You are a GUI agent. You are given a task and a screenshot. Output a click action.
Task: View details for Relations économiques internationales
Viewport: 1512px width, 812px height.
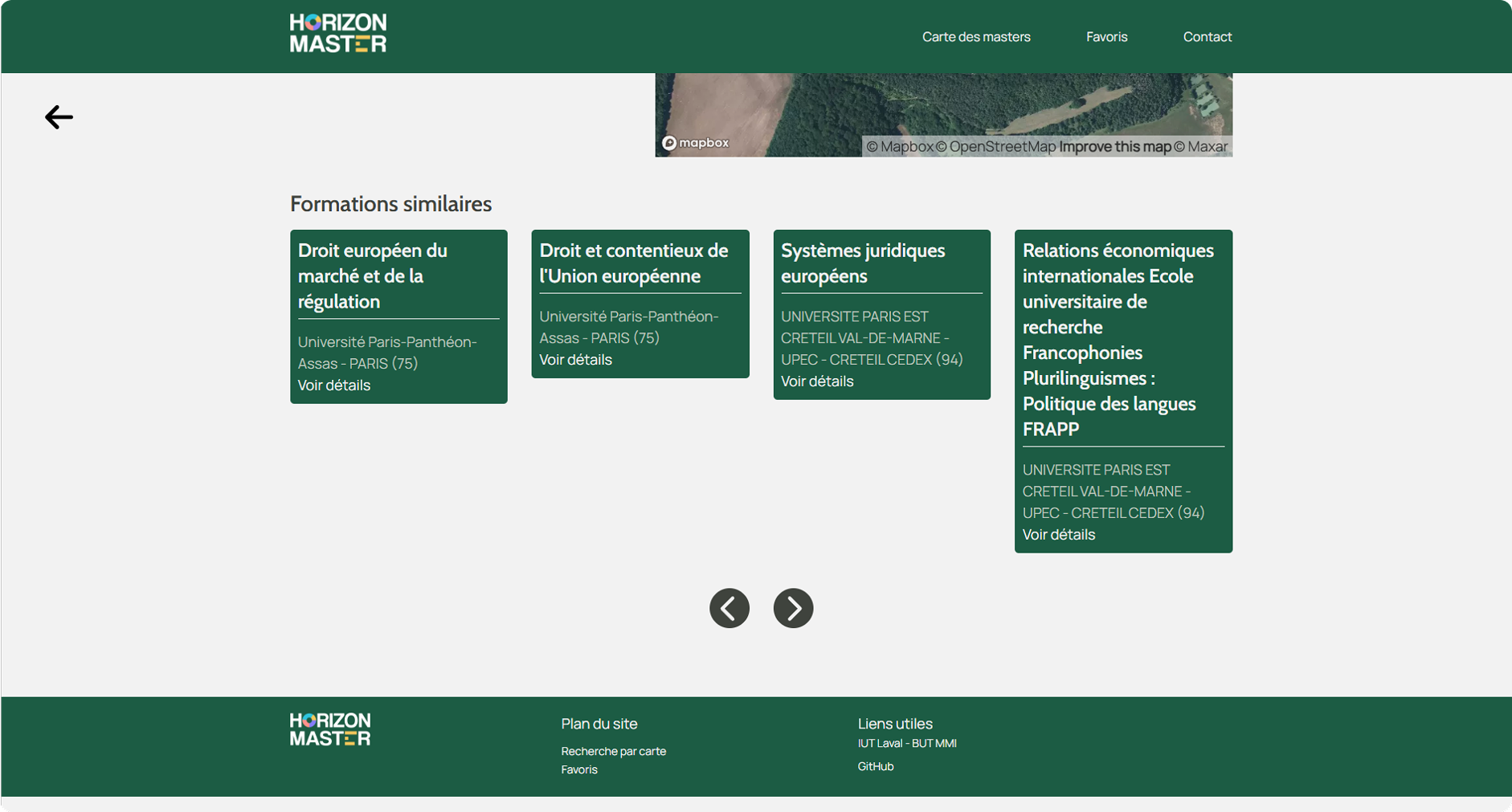tap(1058, 535)
